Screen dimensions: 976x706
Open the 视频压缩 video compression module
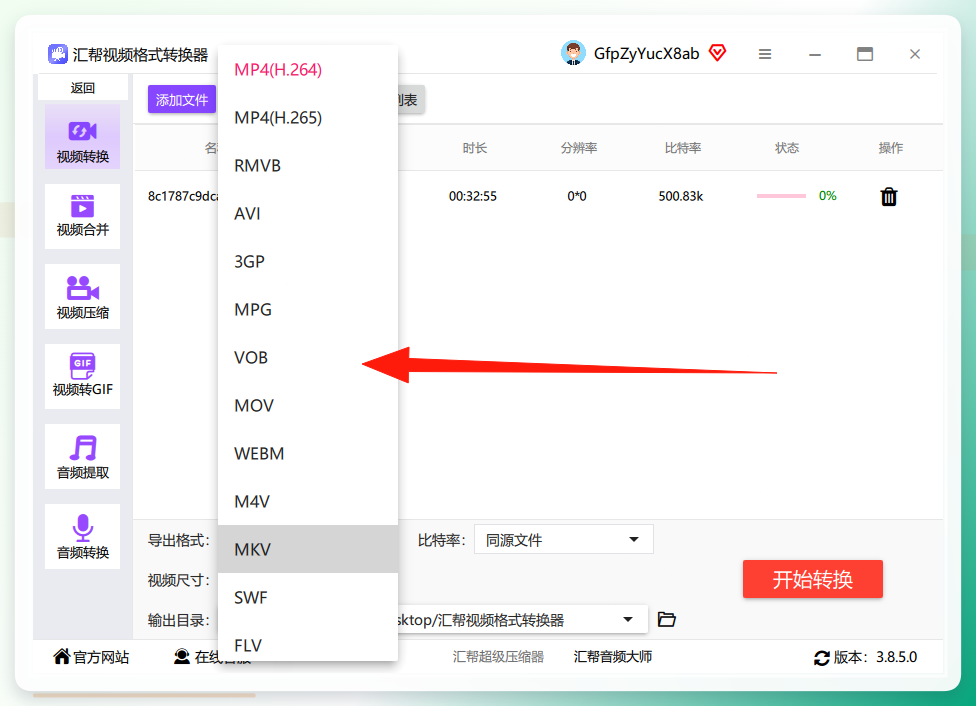click(x=82, y=296)
